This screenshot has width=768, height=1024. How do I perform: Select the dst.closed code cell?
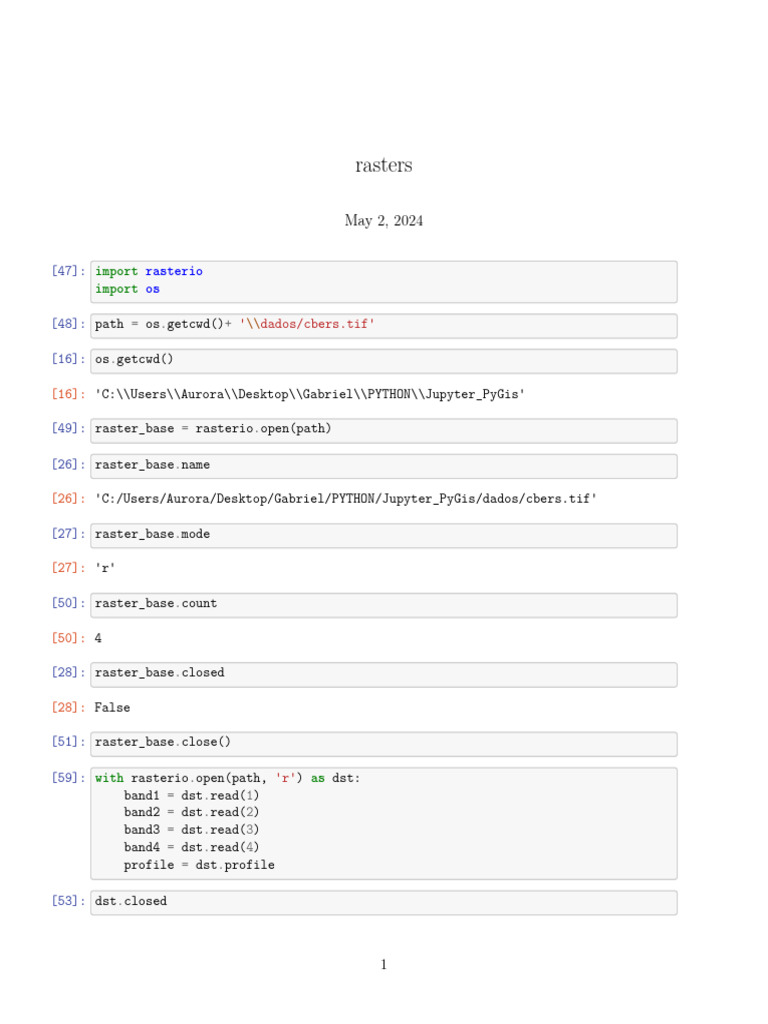pyautogui.click(x=383, y=902)
